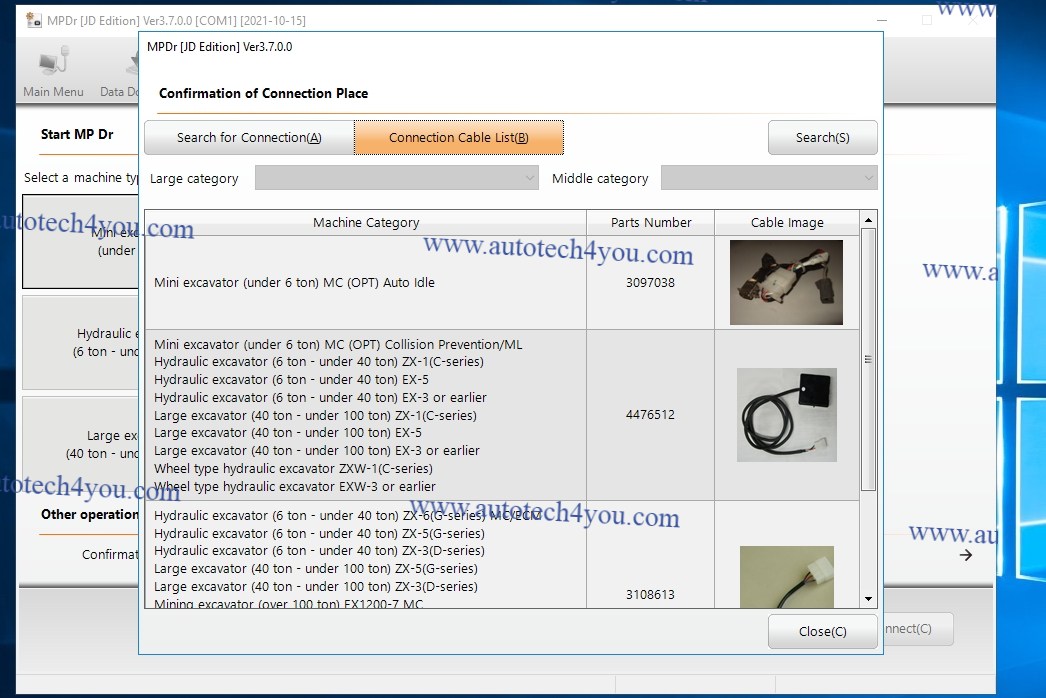Click the Machine Category column header

366,222
